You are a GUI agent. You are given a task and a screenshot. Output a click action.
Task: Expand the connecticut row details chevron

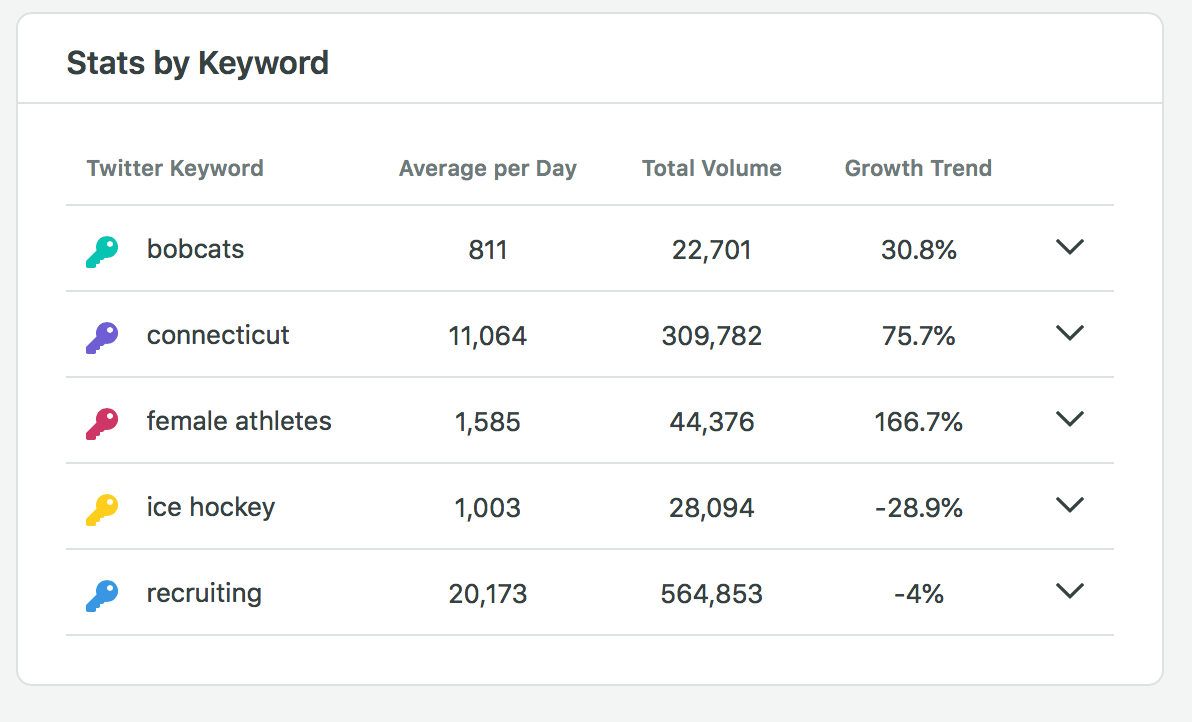[1070, 334]
